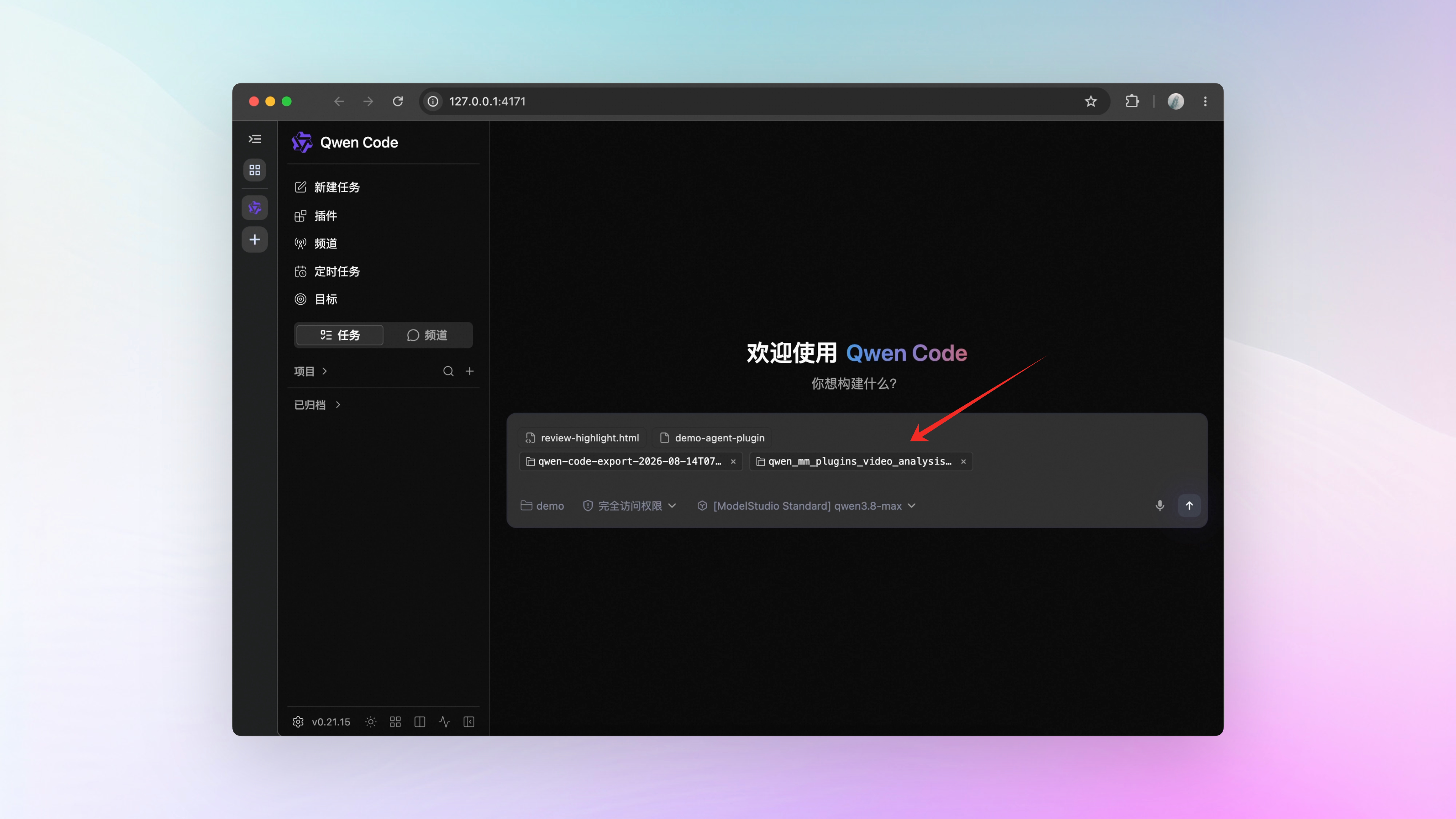Viewport: 1456px width, 819px height.
Task: Remove the qwen_mm_plugins_video_analysis attachment
Action: [963, 461]
